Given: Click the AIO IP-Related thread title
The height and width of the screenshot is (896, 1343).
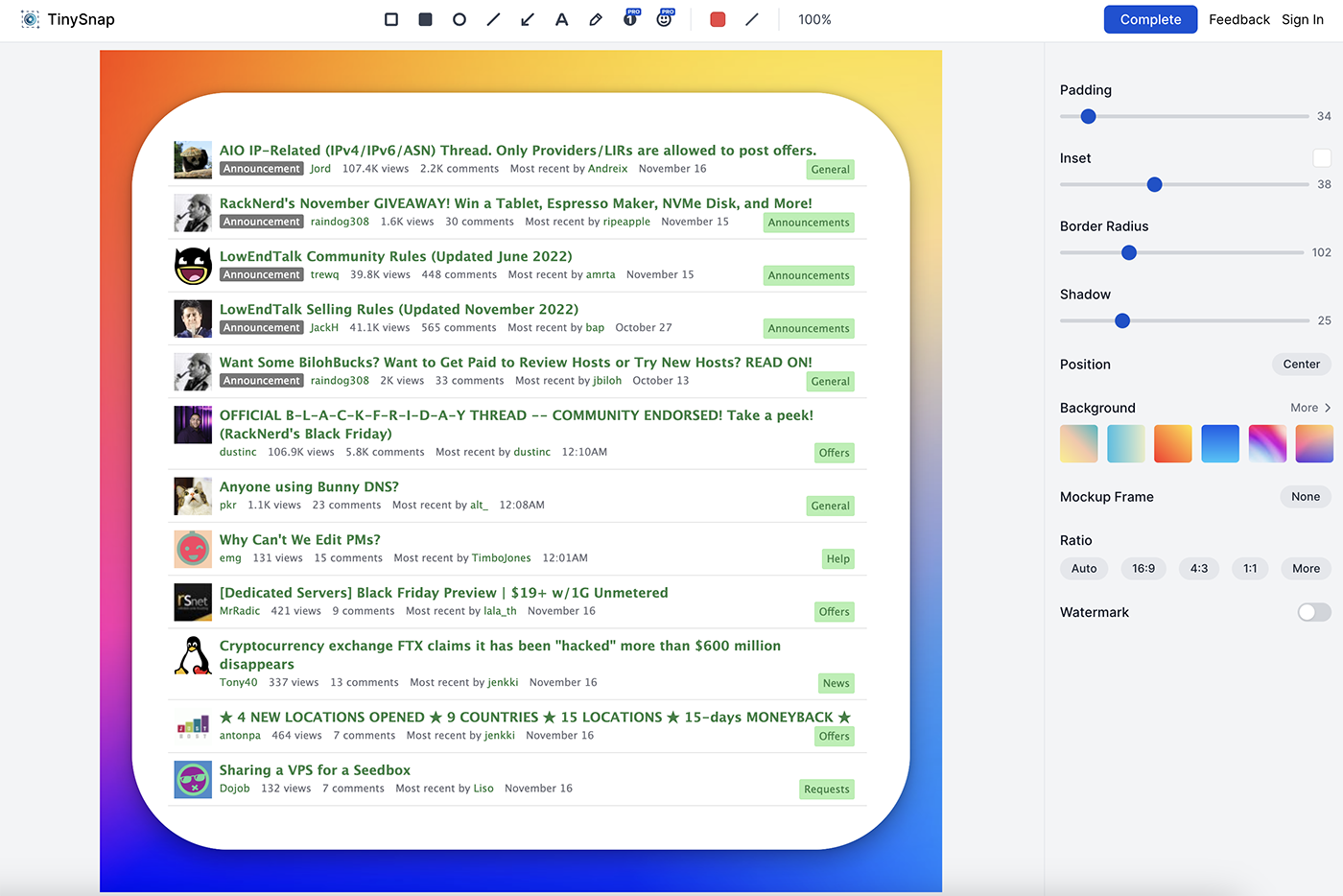Looking at the screenshot, I should click(517, 150).
